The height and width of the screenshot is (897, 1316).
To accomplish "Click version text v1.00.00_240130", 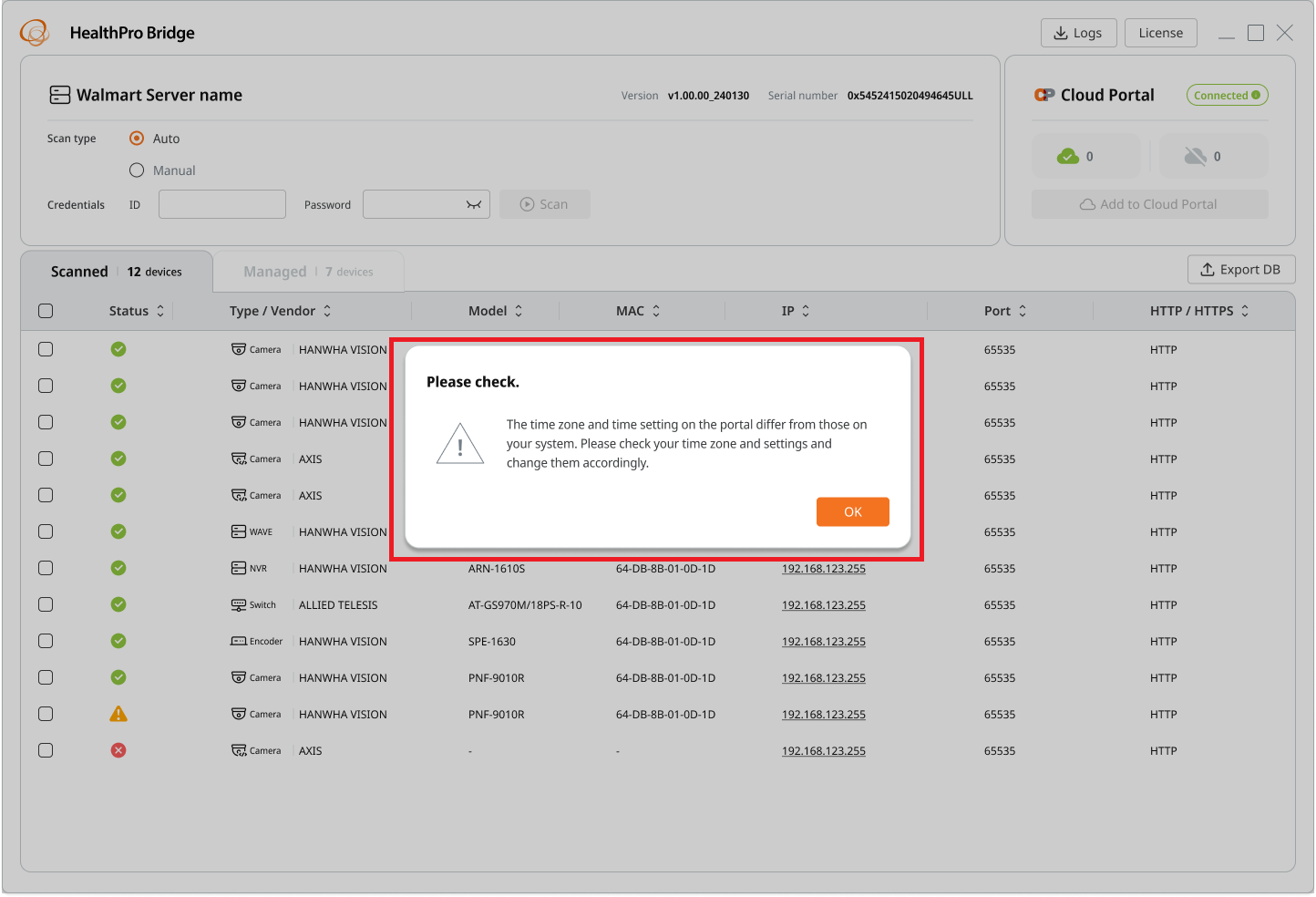I will coord(708,95).
